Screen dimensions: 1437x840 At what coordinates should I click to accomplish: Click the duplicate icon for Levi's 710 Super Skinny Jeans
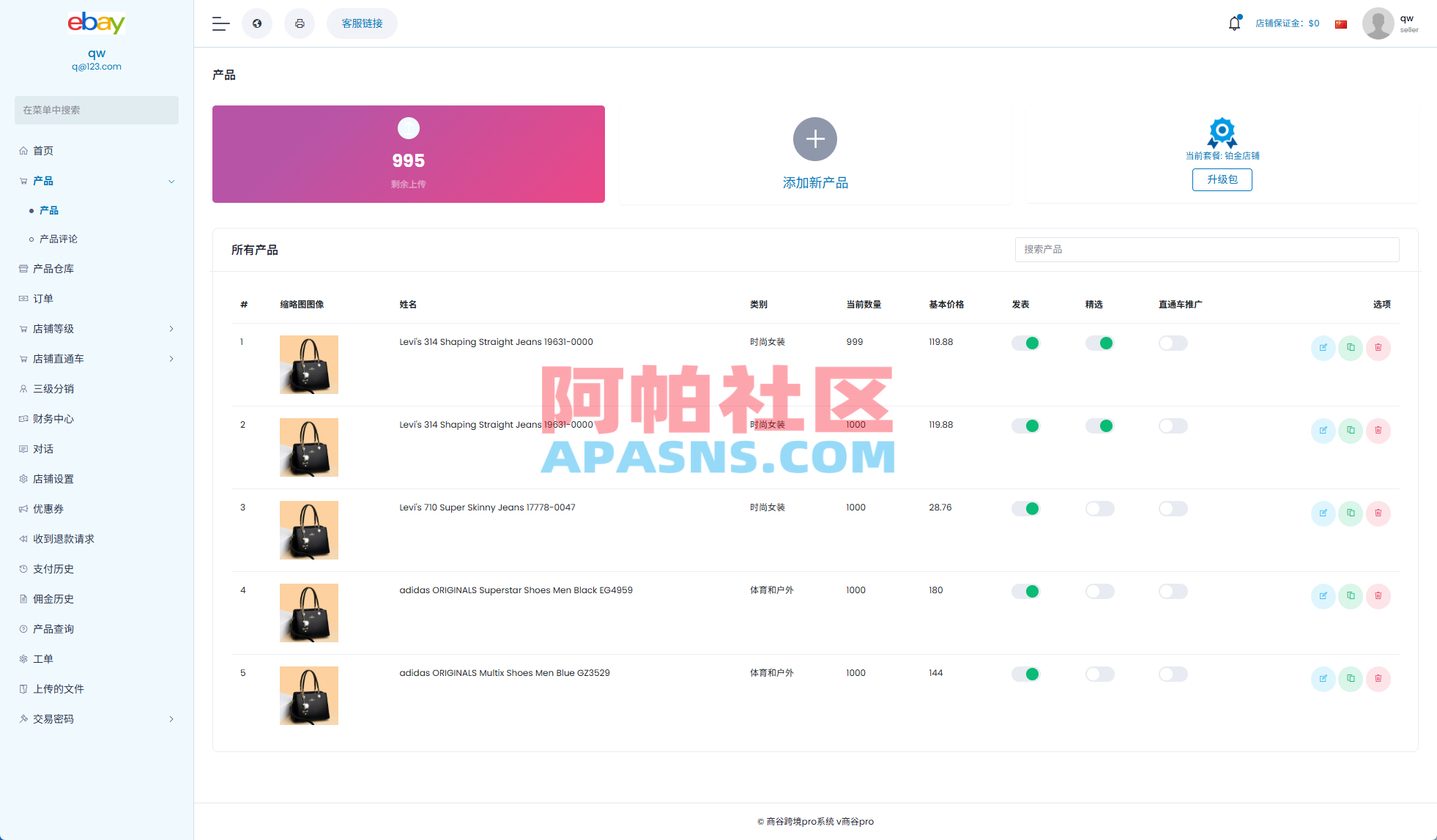(1351, 513)
